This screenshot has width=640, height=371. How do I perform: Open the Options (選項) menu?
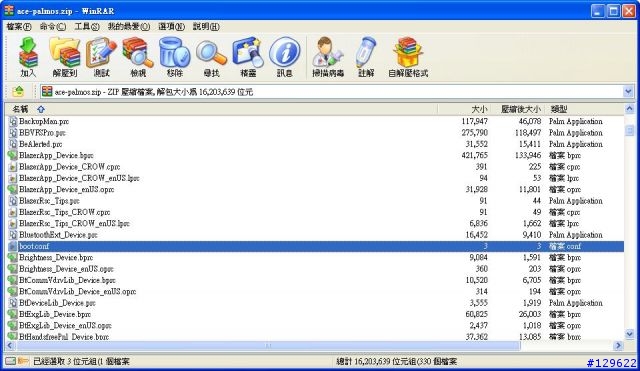click(x=171, y=27)
